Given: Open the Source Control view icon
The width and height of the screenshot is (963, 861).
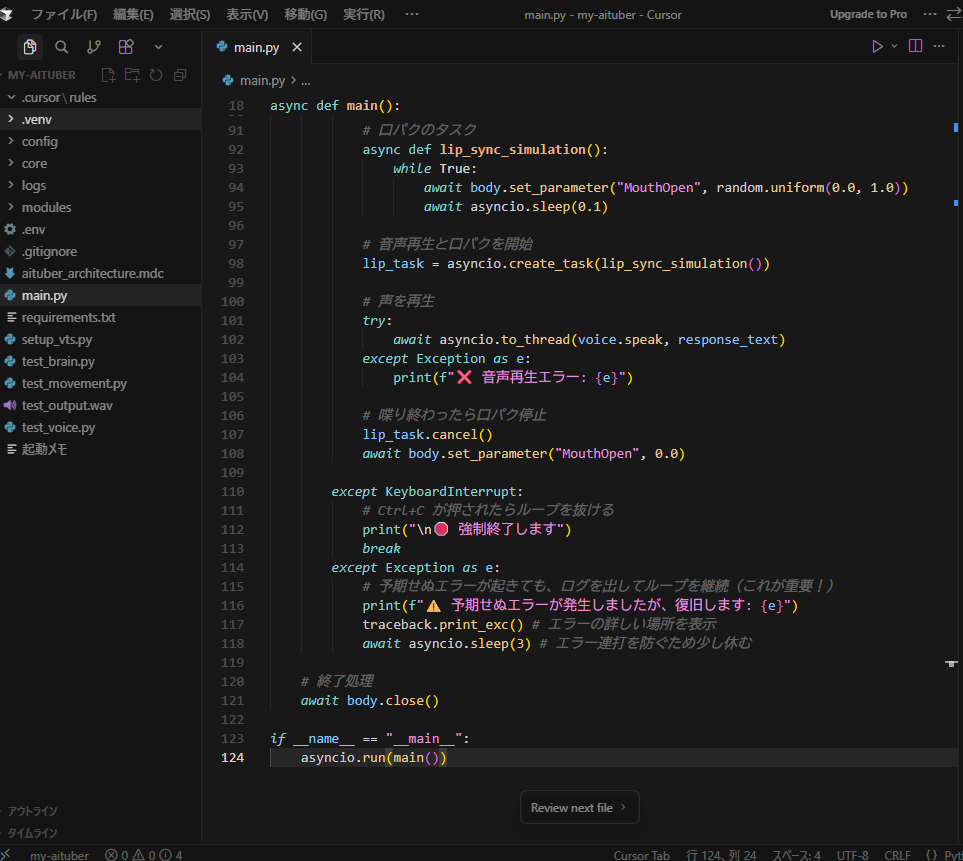Looking at the screenshot, I should [94, 47].
